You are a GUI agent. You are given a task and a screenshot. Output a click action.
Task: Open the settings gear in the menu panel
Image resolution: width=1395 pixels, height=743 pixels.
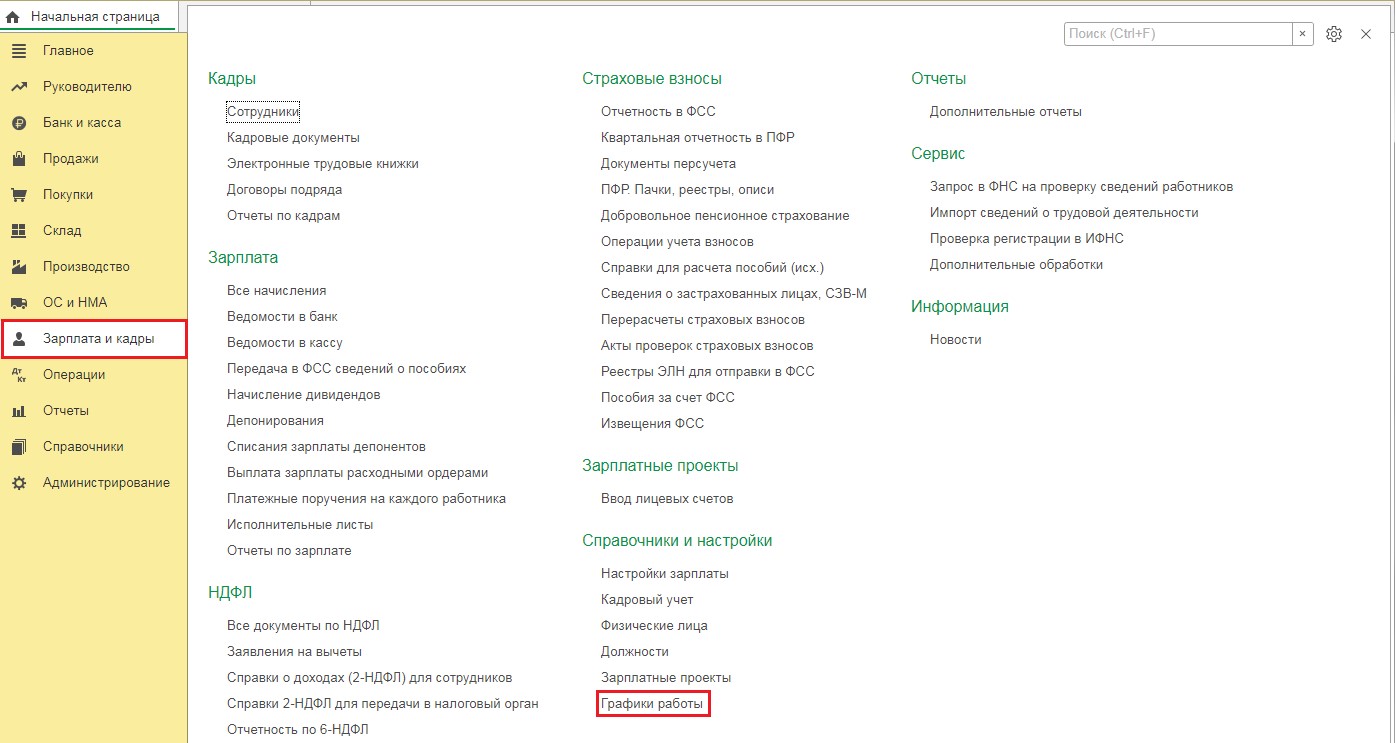pos(1333,34)
